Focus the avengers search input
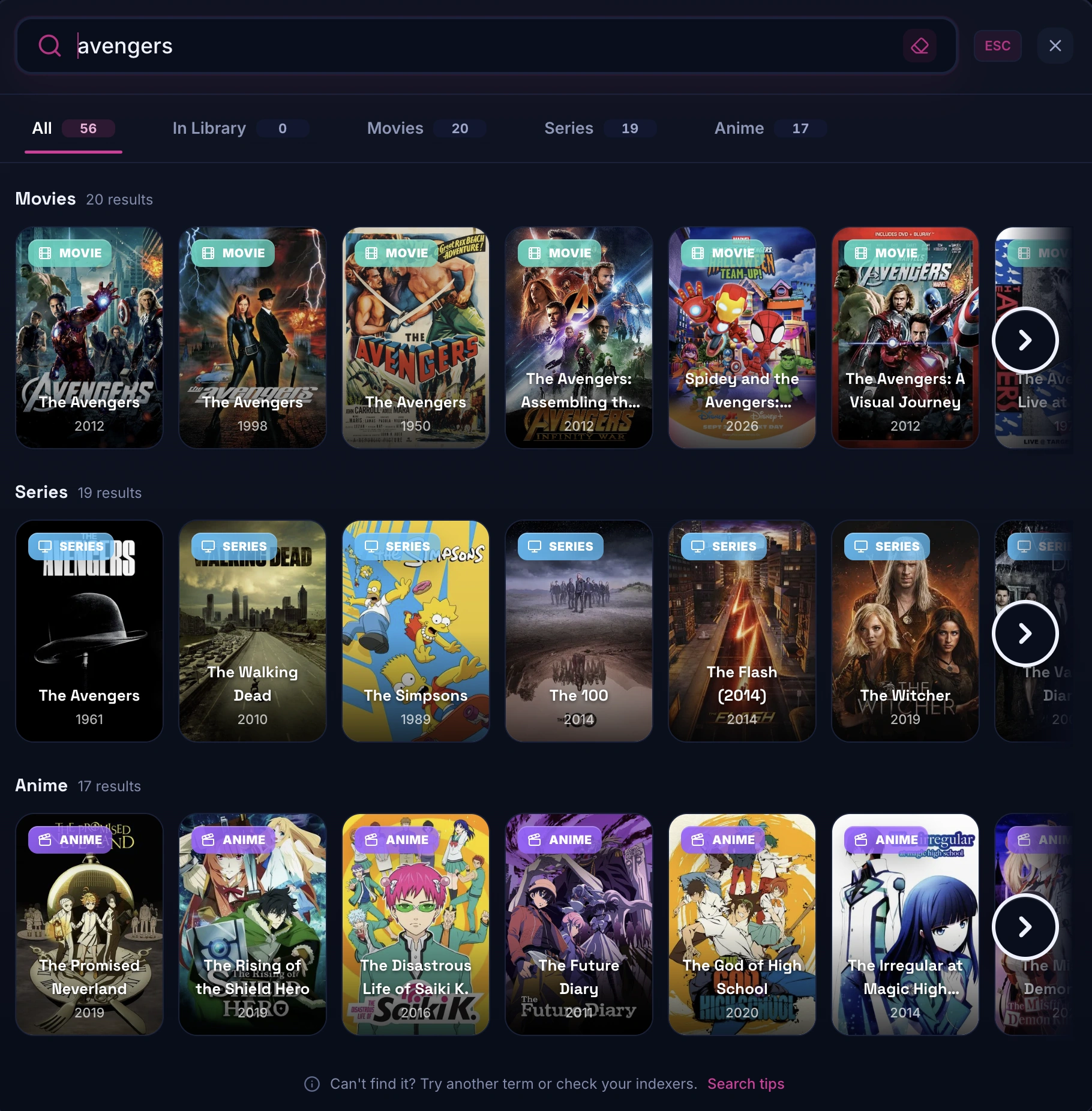Image resolution: width=1092 pixels, height=1111 pixels. click(x=486, y=46)
